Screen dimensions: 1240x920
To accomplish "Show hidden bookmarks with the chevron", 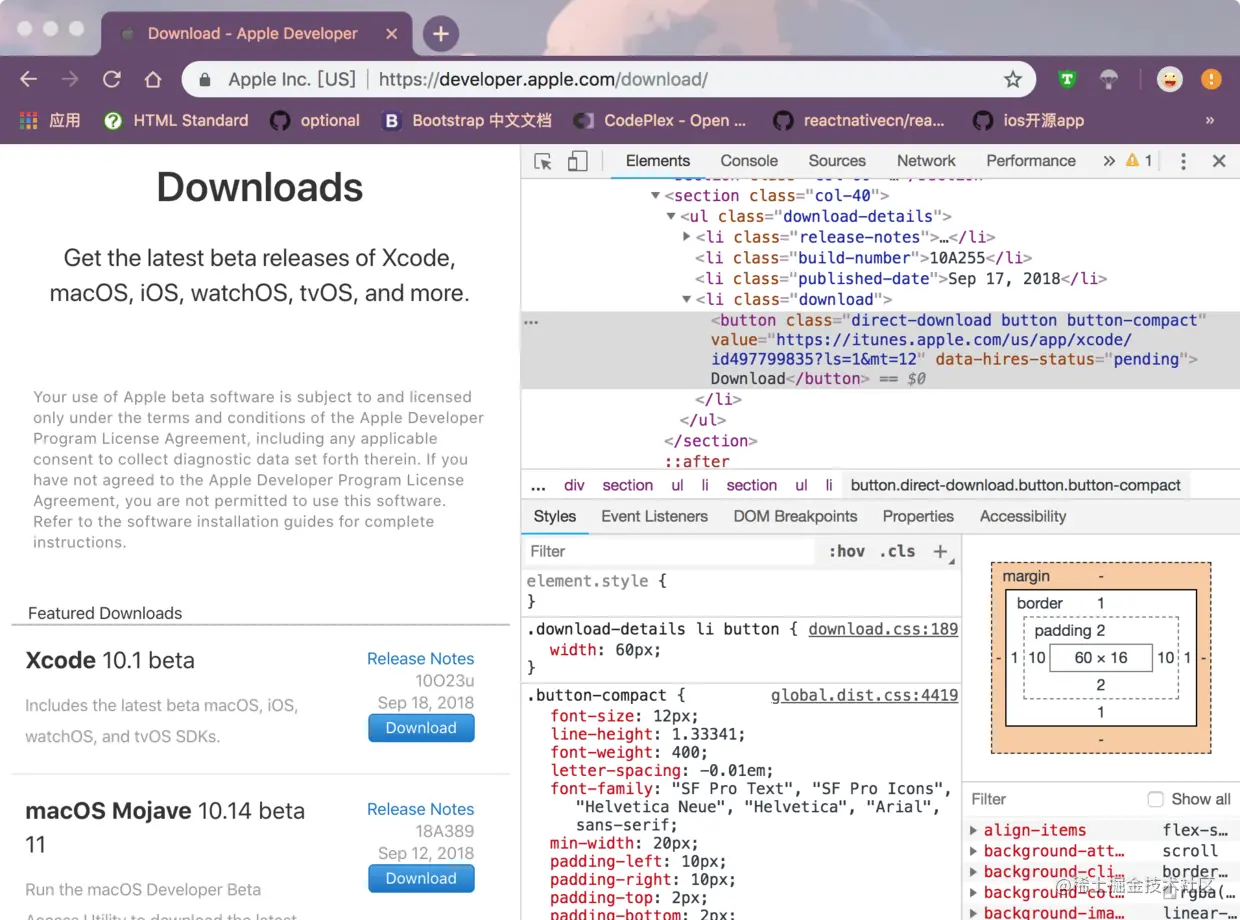I will tap(1210, 120).
